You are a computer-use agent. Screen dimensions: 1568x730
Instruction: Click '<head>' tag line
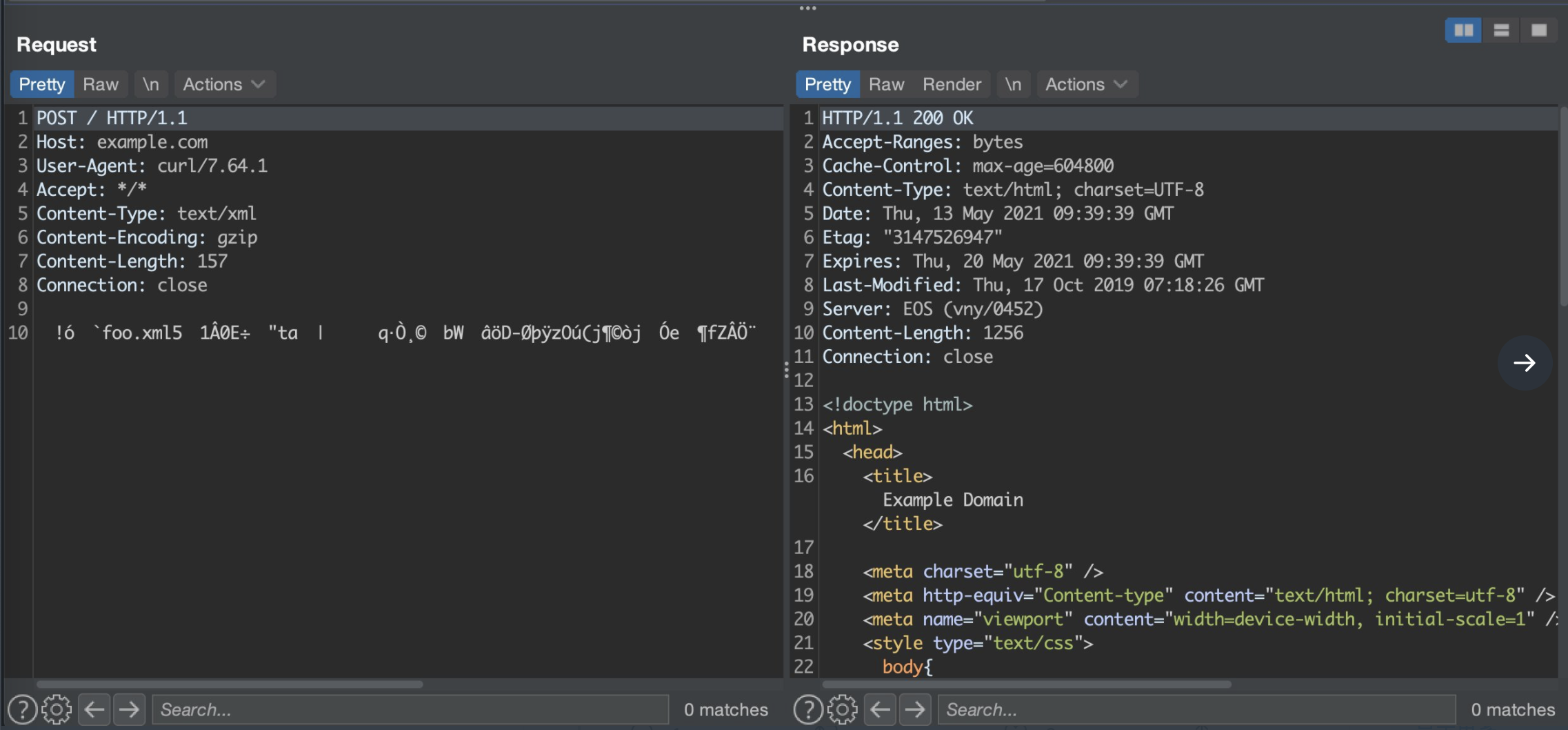872,452
